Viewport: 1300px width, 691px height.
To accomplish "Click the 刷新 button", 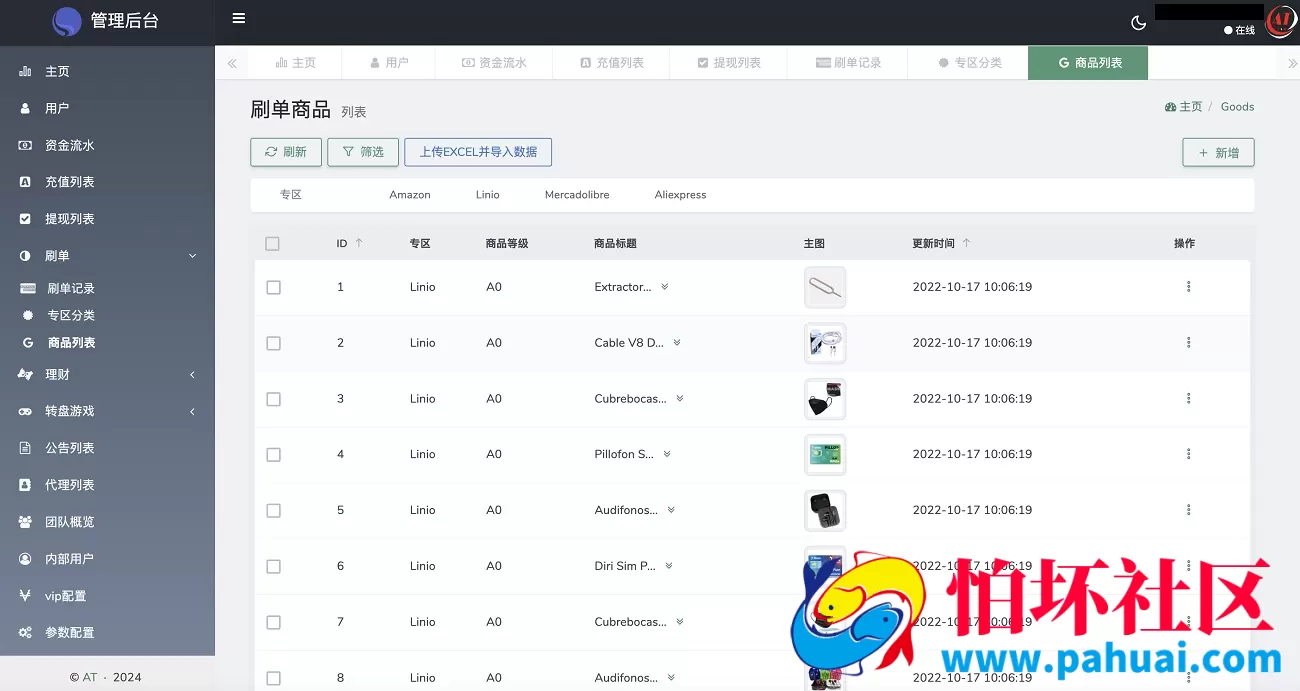I will [x=286, y=152].
